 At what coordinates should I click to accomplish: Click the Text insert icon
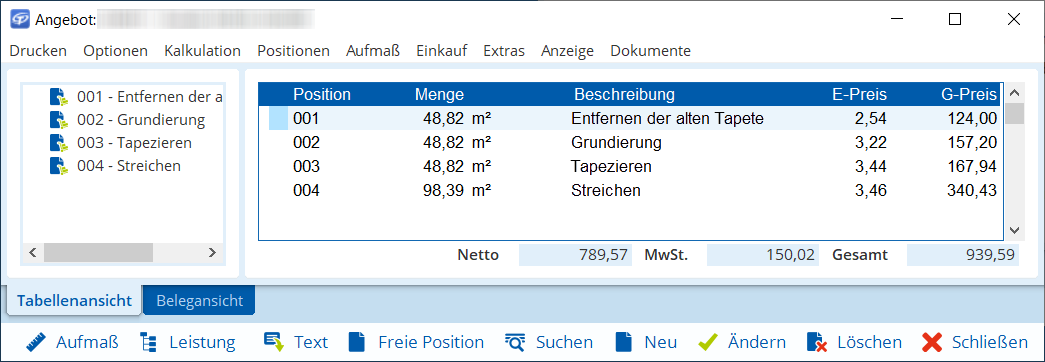point(274,343)
